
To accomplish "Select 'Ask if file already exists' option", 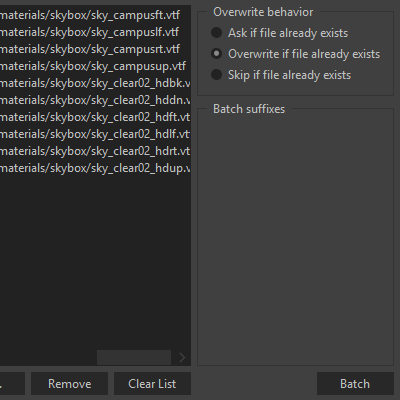I will pyautogui.click(x=279, y=33).
